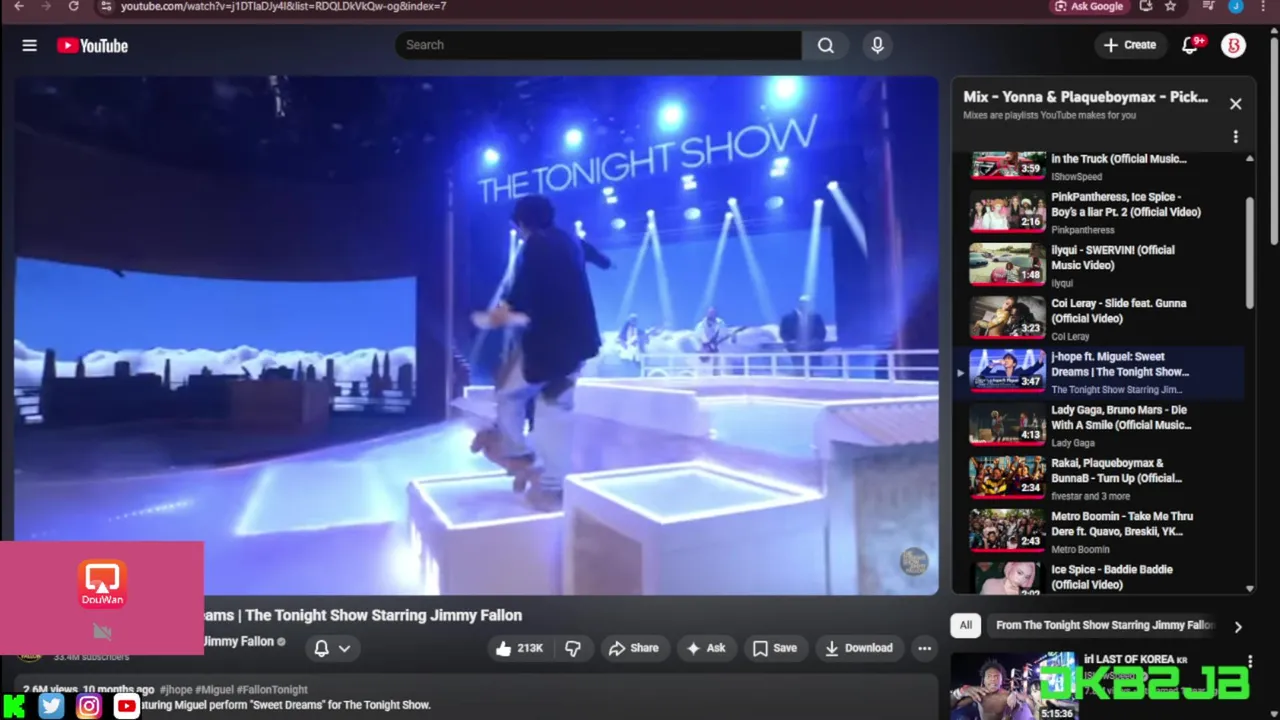Screen dimensions: 1280x720
Task: Click the #jhope hashtag
Action: tap(176, 689)
